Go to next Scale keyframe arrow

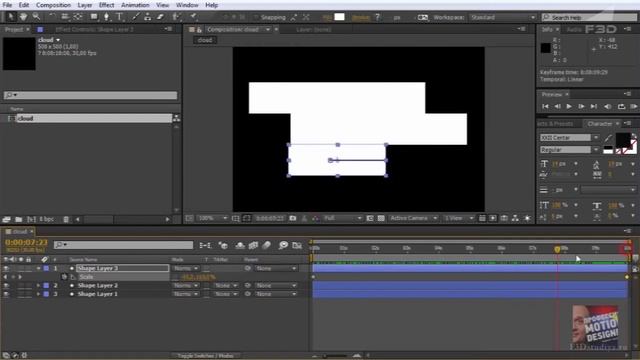tap(20, 277)
